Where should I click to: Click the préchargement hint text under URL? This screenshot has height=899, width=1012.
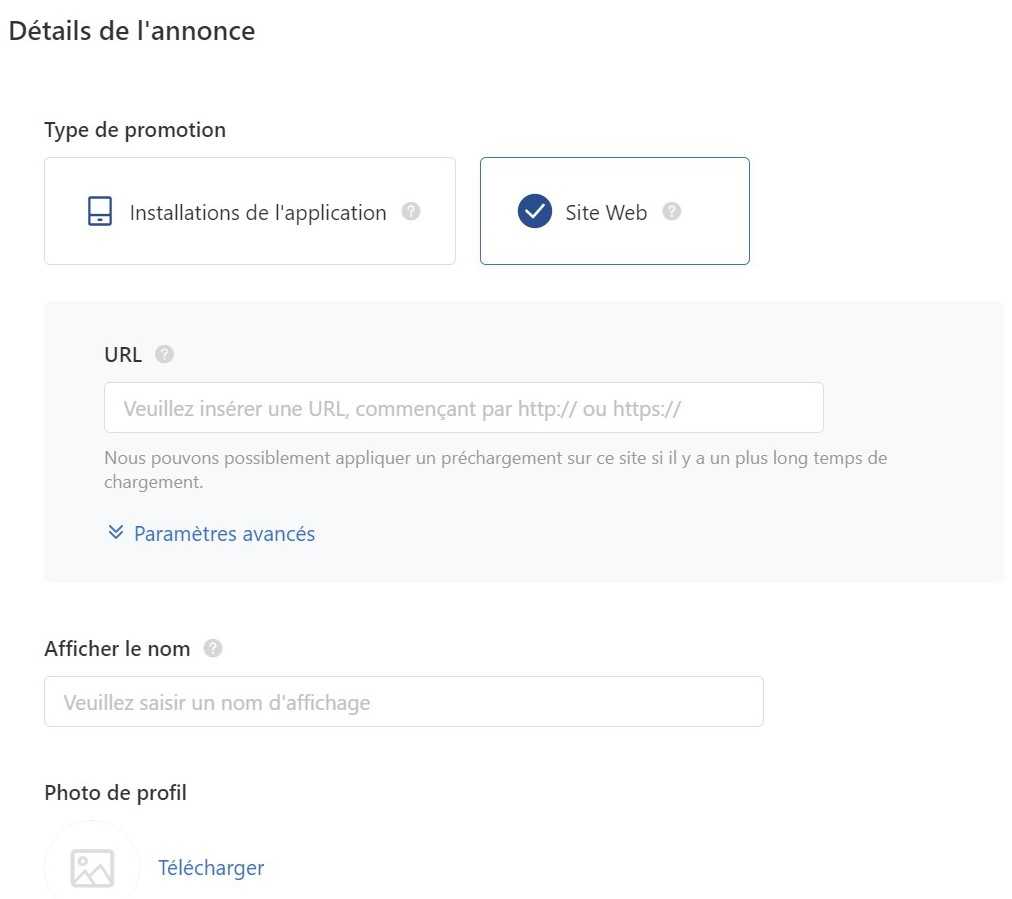496,470
